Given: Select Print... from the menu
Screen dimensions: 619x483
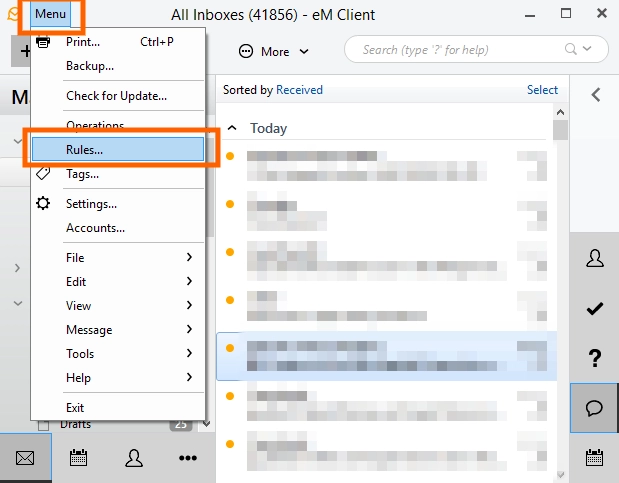Looking at the screenshot, I should pos(118,42).
